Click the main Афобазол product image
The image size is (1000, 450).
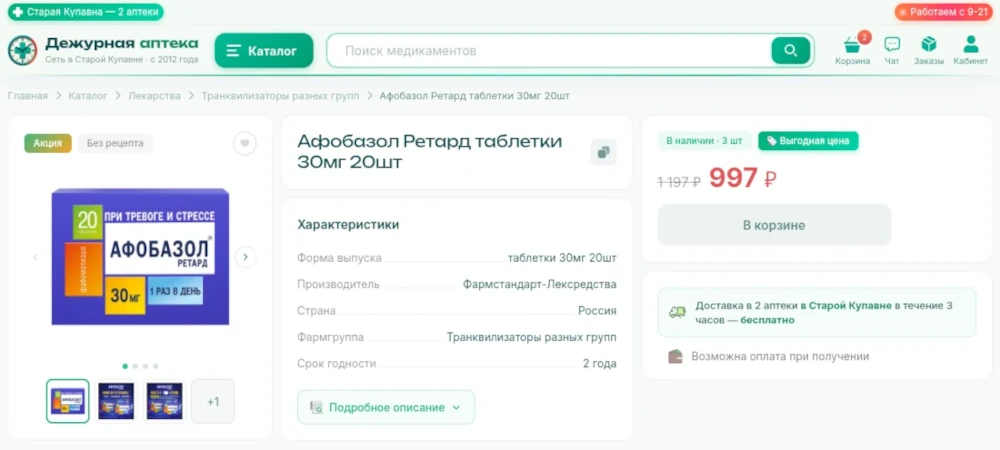click(x=140, y=256)
